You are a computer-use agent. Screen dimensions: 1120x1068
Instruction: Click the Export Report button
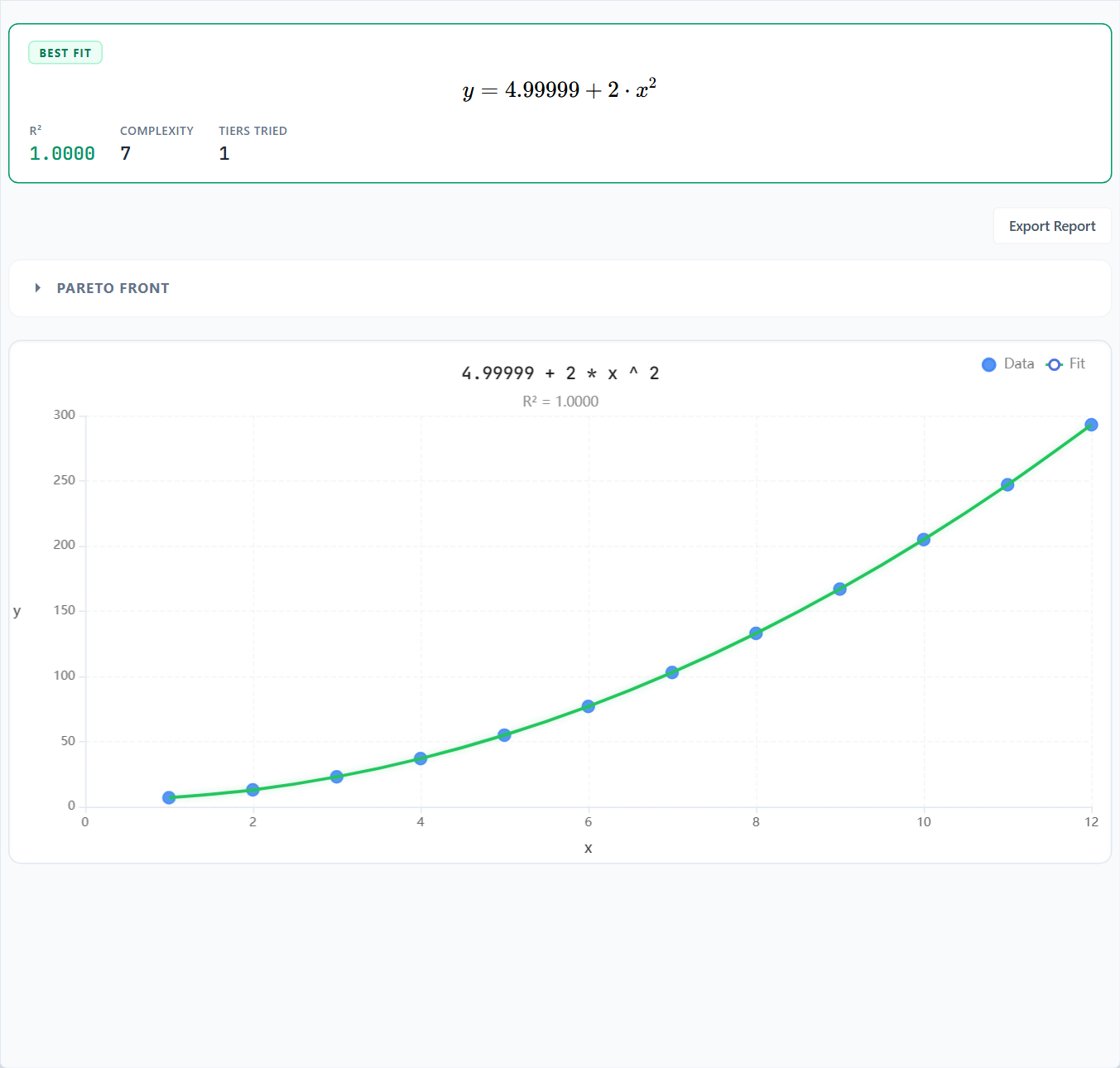pyautogui.click(x=1052, y=226)
